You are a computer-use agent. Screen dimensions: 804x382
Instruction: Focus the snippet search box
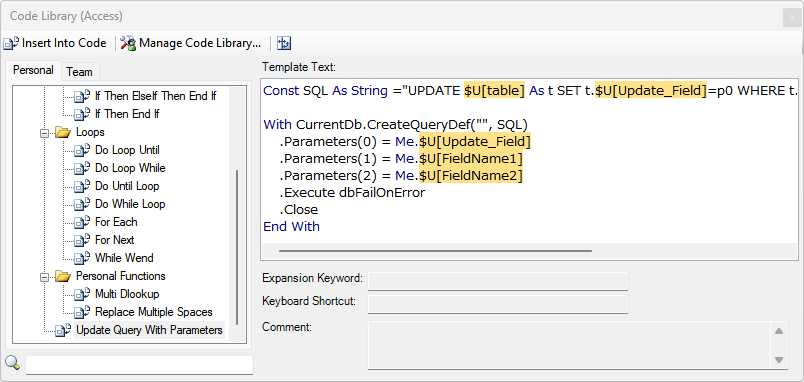click(x=139, y=365)
